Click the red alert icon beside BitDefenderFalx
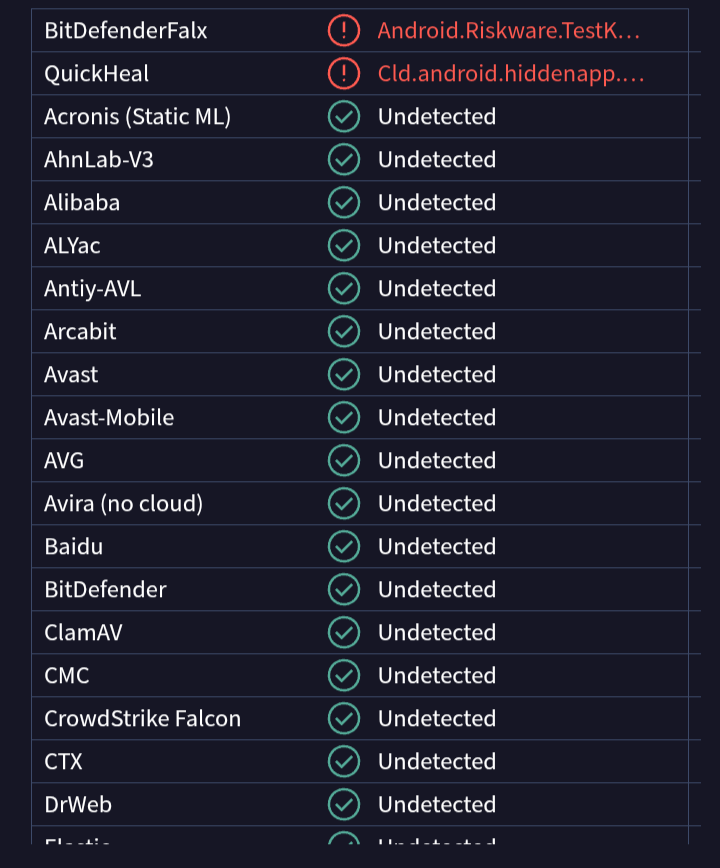The height and width of the screenshot is (868, 720). 343,30
